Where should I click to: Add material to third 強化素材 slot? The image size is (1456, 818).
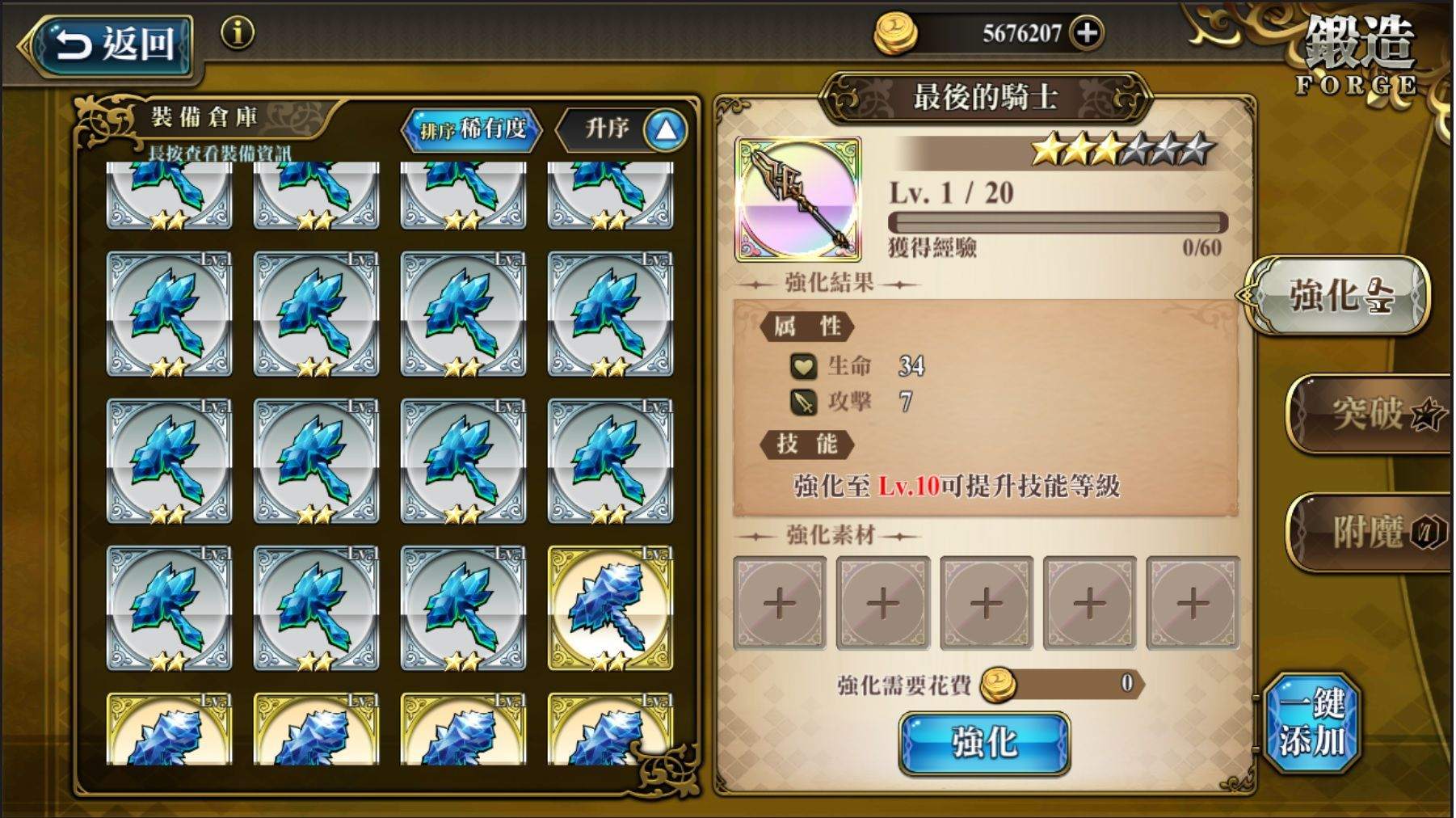pyautogui.click(x=987, y=603)
